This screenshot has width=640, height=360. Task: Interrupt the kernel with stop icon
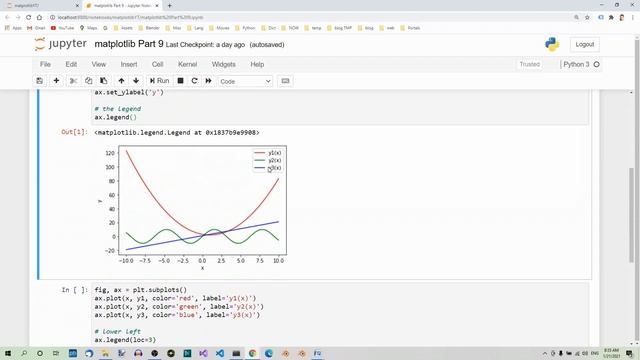180,81
